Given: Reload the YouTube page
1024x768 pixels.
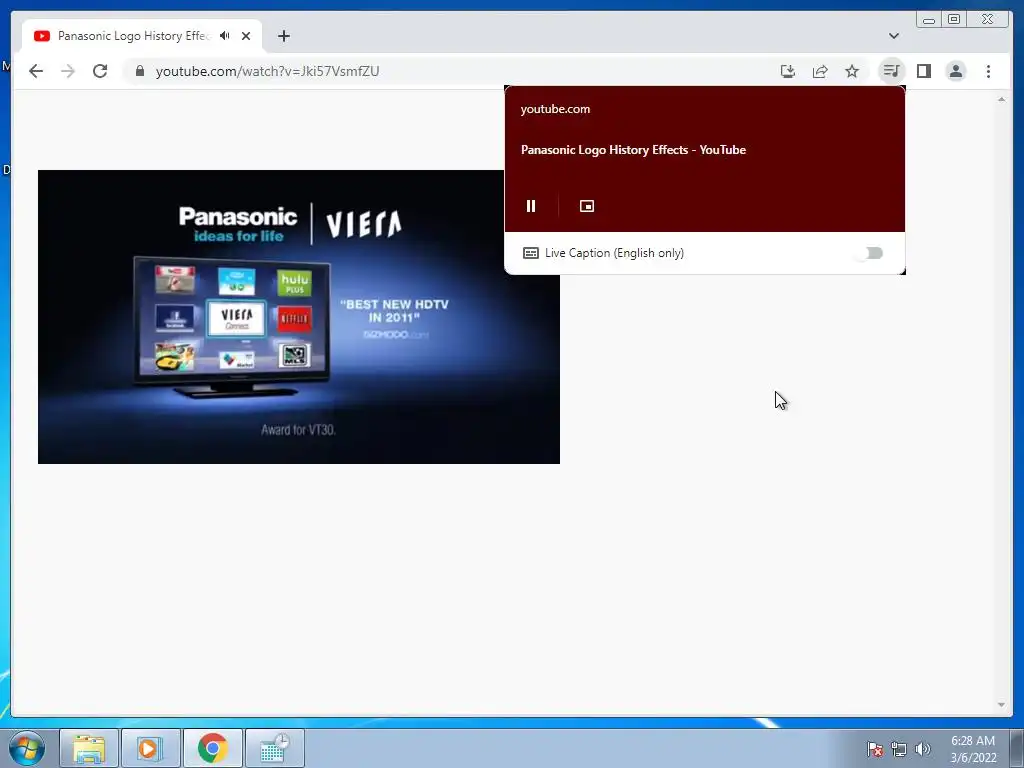Looking at the screenshot, I should coord(100,71).
